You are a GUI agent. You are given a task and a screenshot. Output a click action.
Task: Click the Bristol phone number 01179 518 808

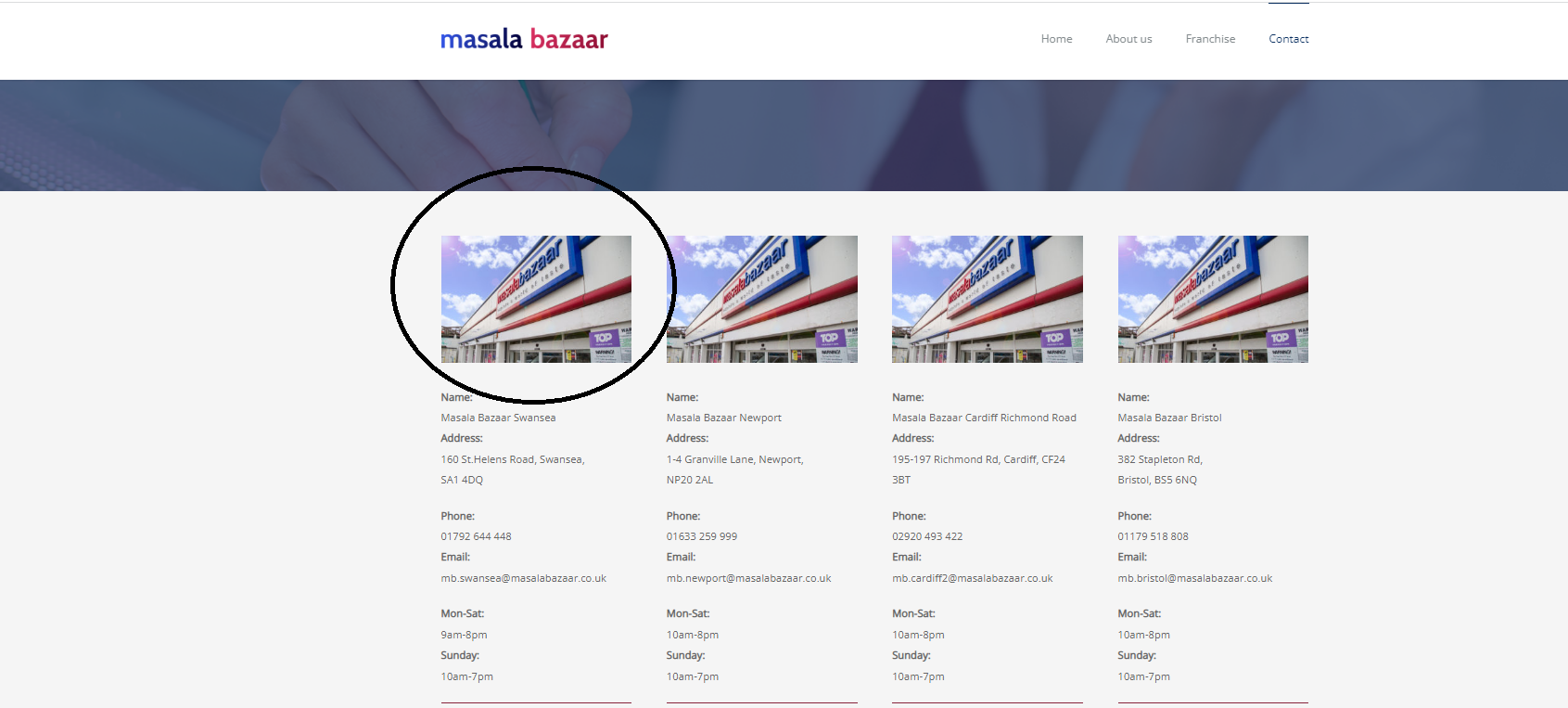click(1153, 536)
